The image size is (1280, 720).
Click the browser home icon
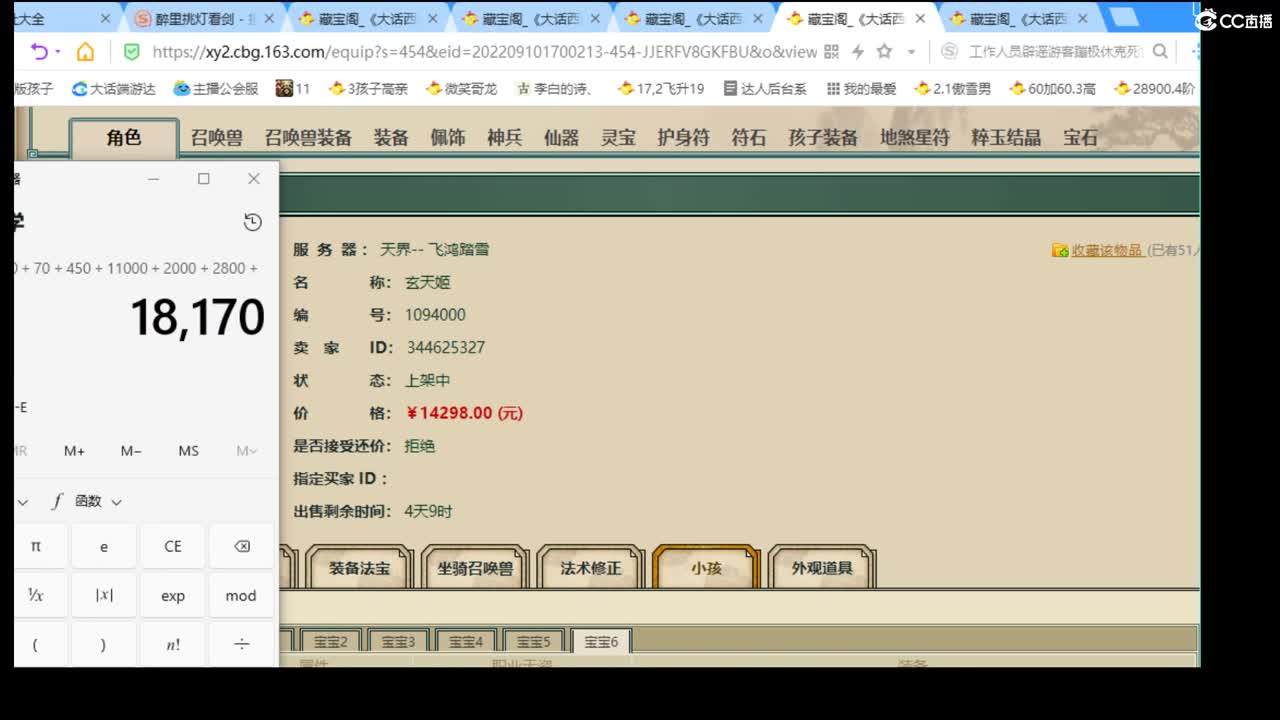(86, 52)
